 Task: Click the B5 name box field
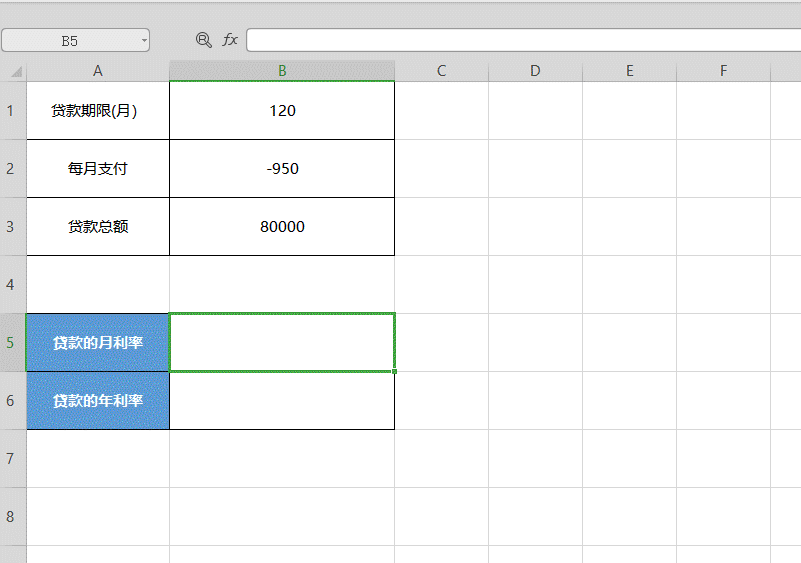pos(69,41)
